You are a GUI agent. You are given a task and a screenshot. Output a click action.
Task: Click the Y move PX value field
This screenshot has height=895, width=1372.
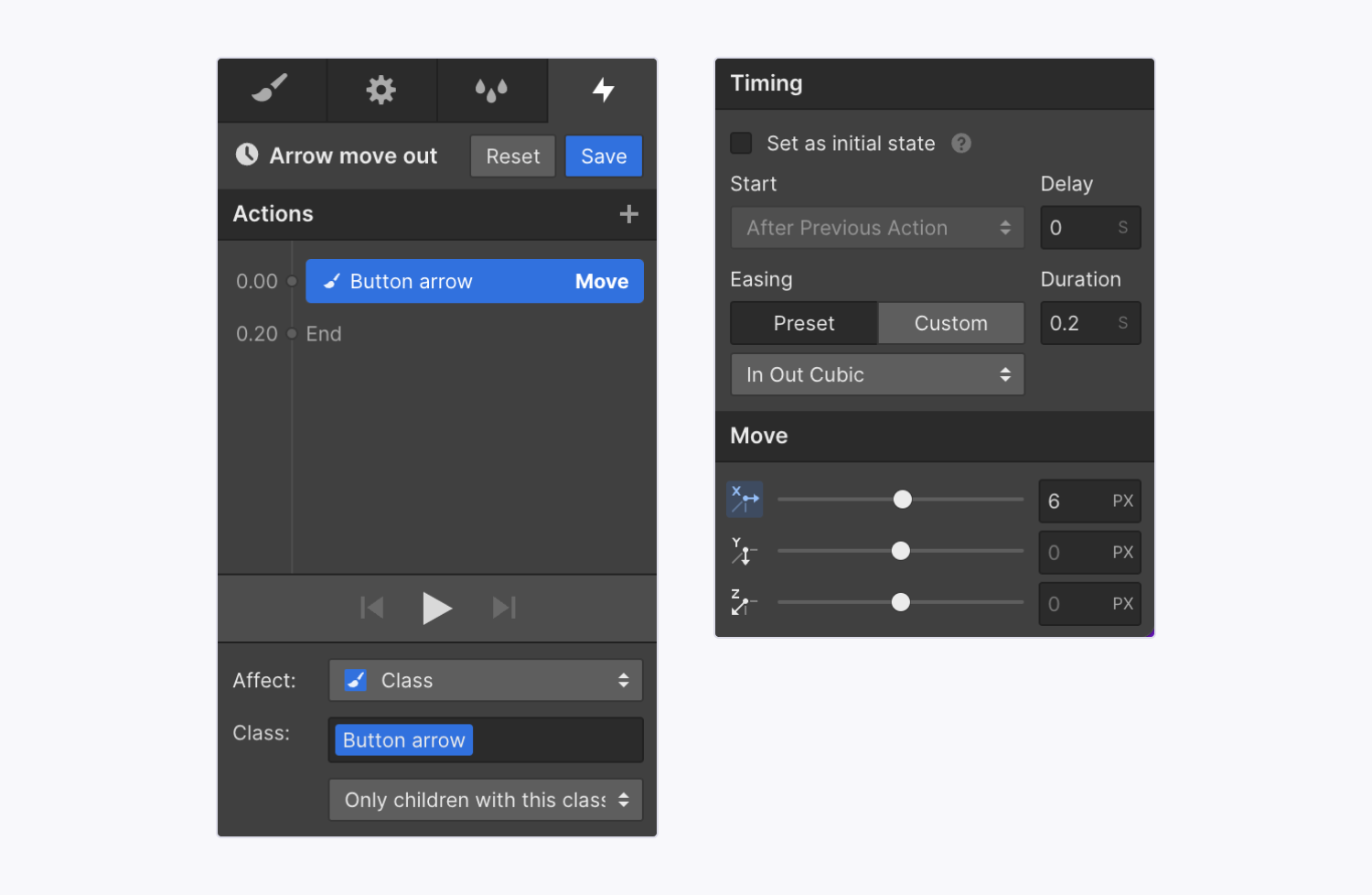[1090, 552]
